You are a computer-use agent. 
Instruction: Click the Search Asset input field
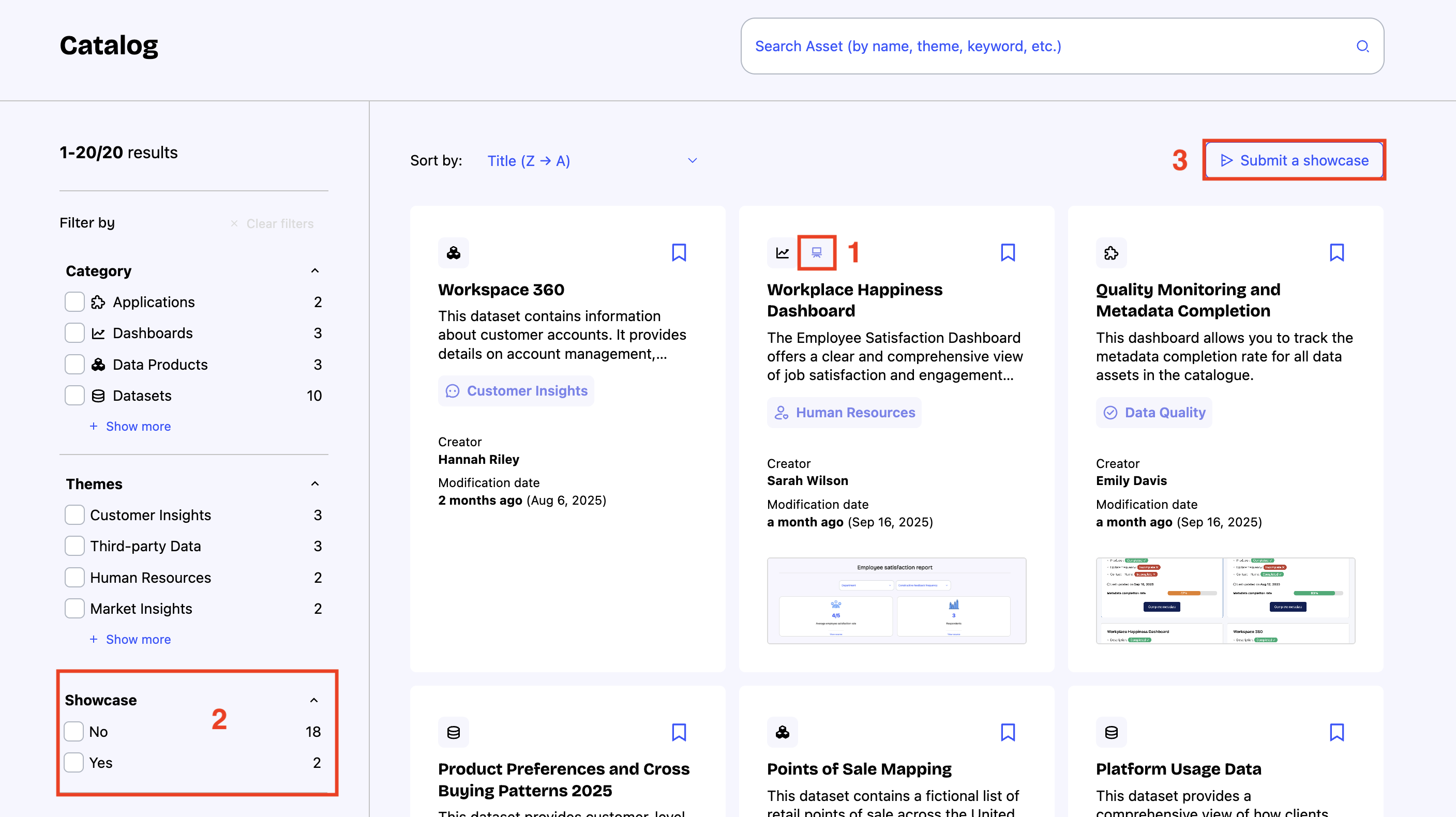tap(1046, 47)
